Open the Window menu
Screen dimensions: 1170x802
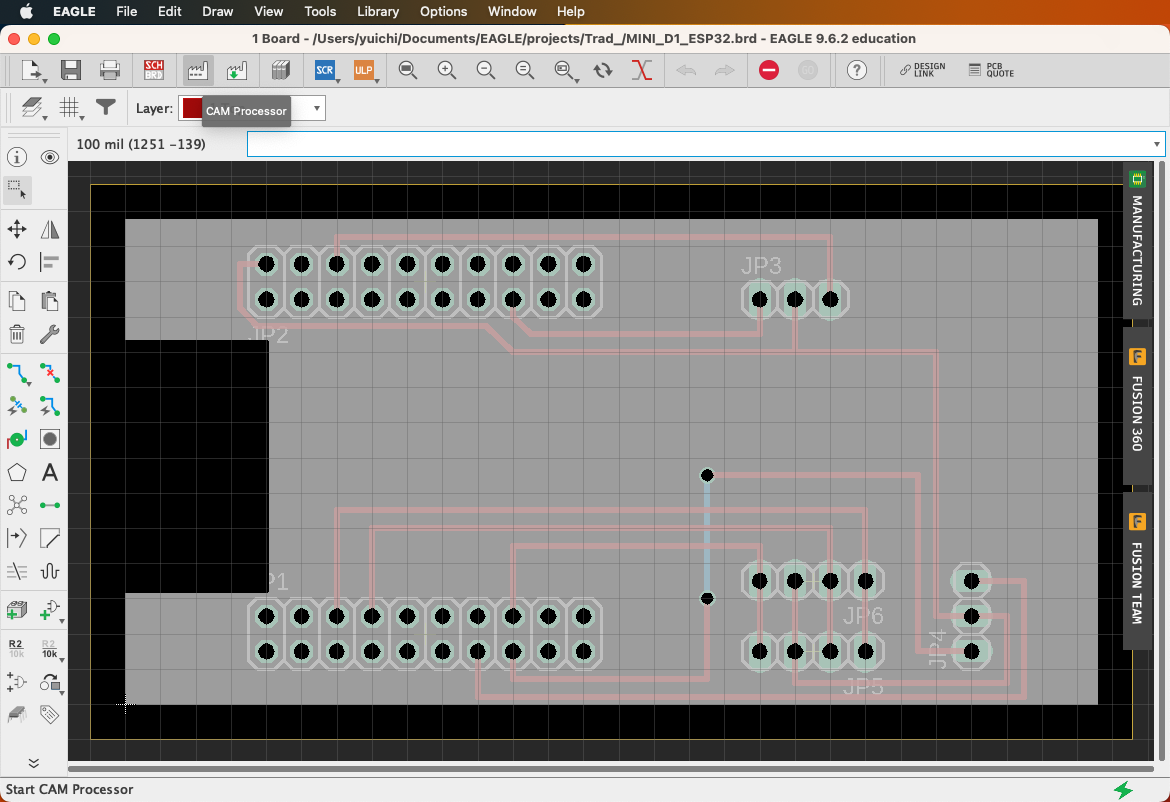(x=512, y=11)
